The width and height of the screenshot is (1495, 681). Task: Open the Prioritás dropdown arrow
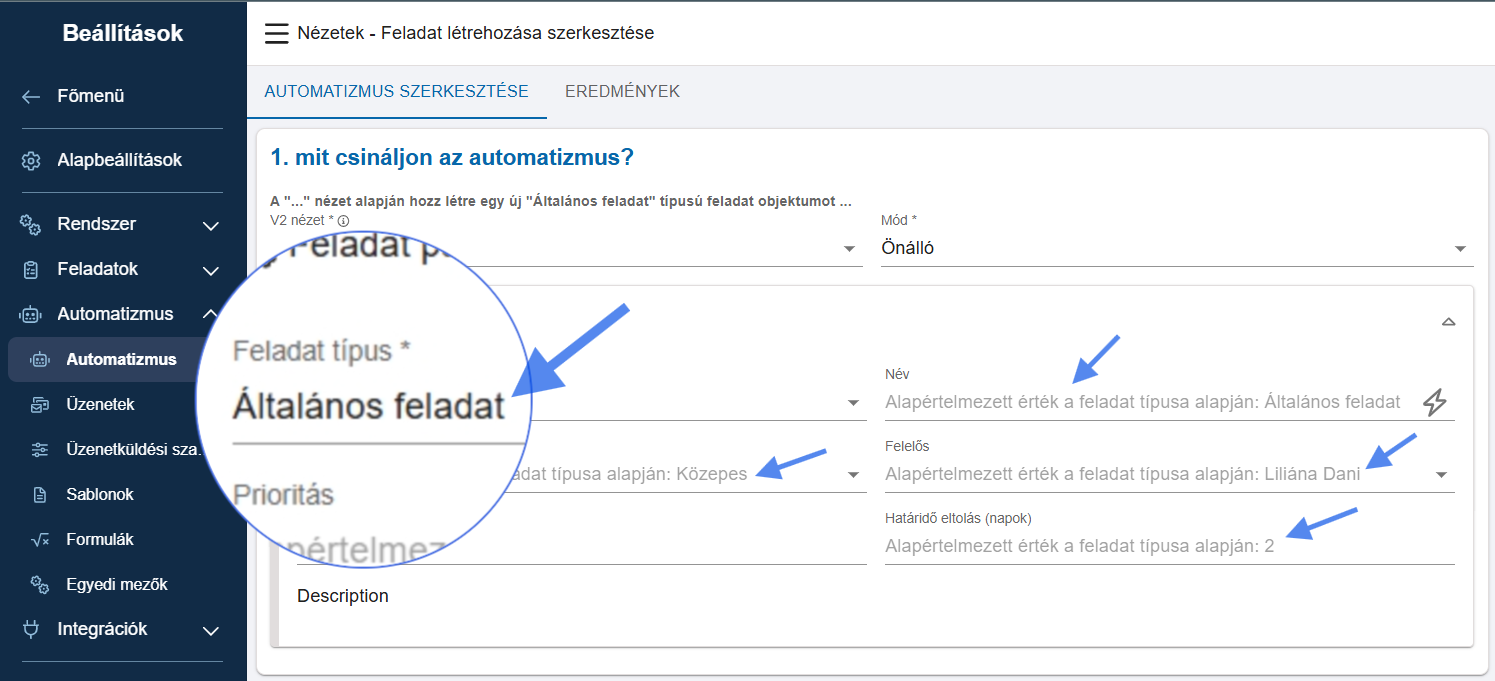click(853, 475)
